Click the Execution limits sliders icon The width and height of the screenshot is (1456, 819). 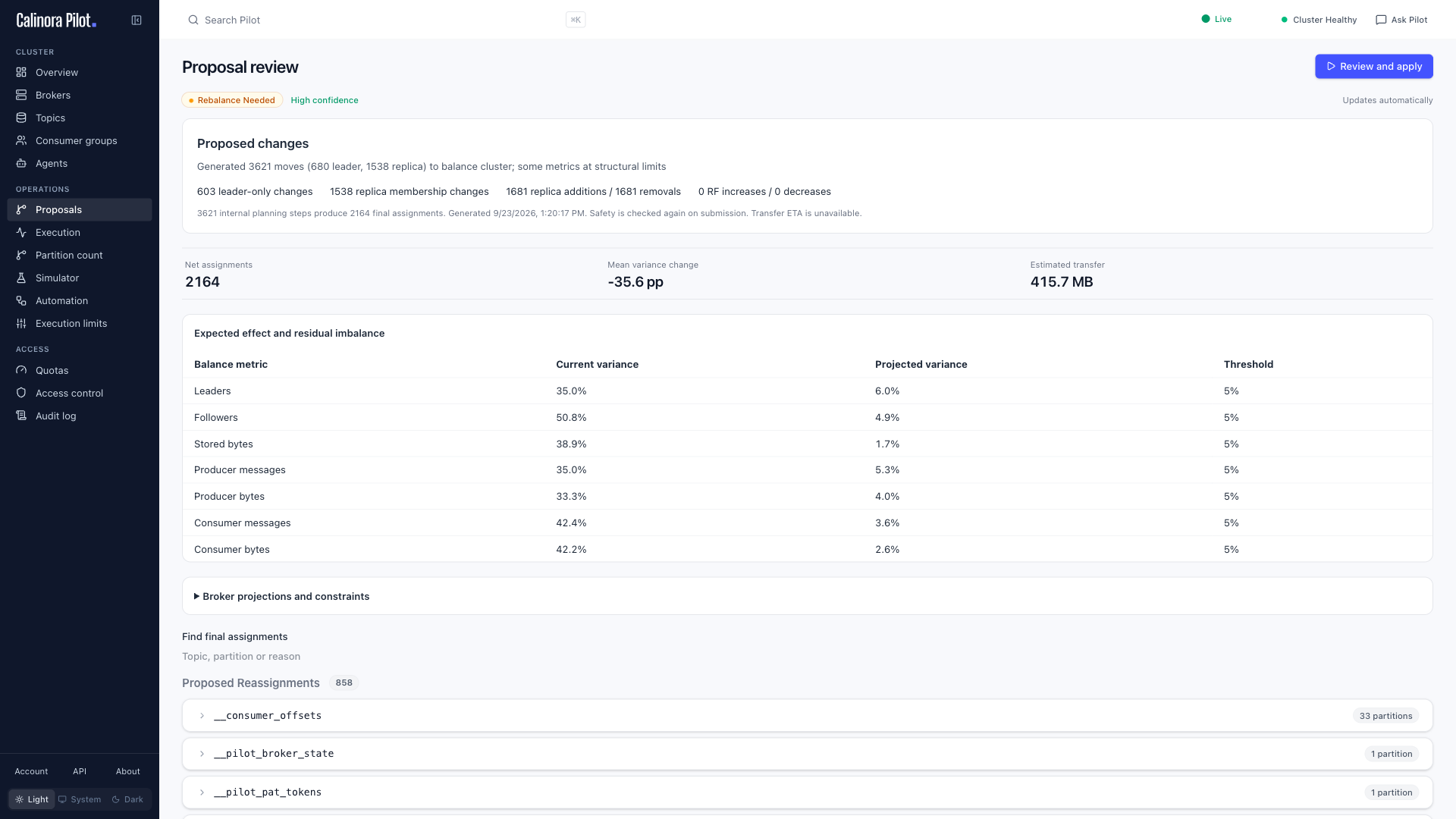pos(21,323)
